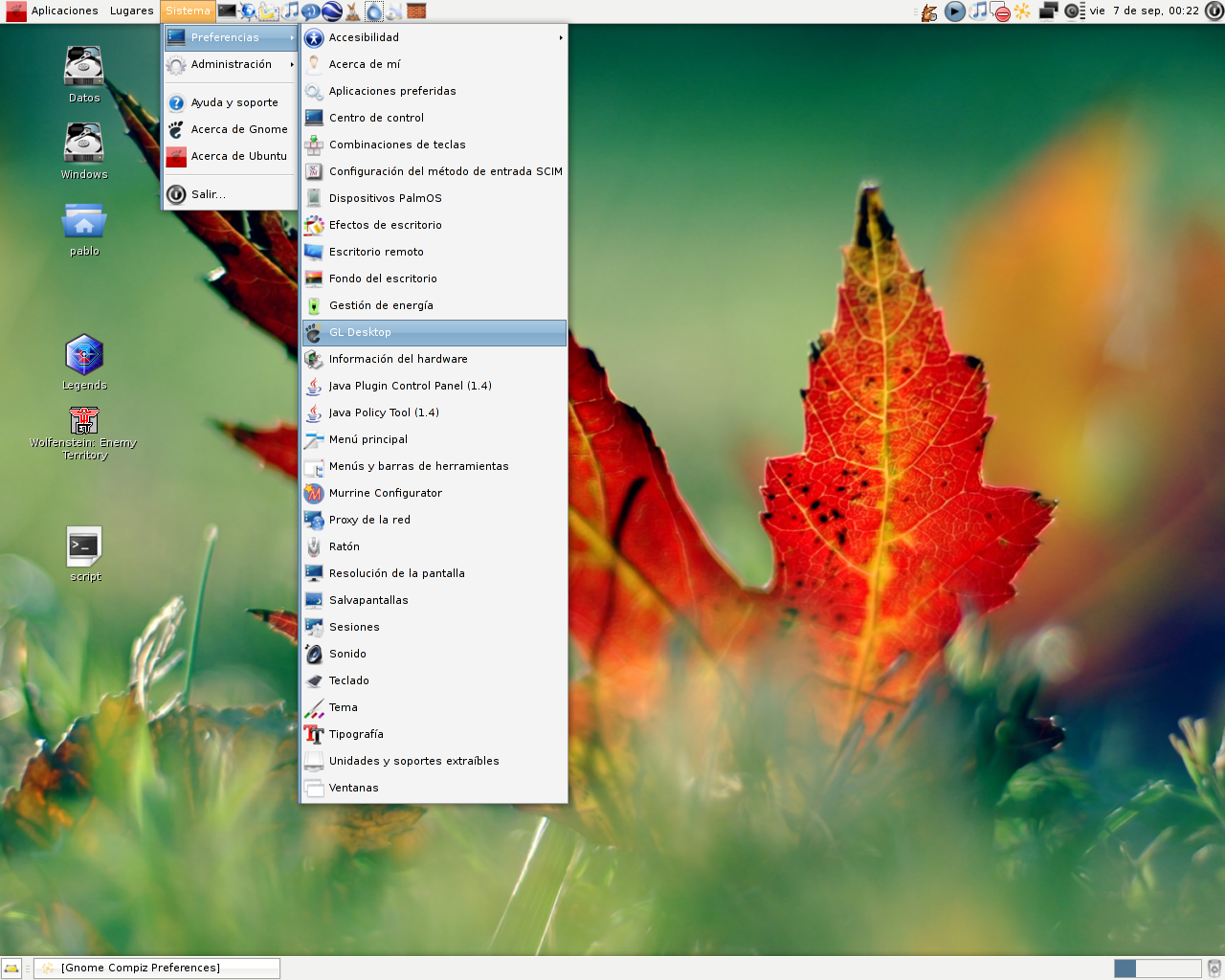
Task: Open the network monitors tray icon
Action: tap(1048, 11)
